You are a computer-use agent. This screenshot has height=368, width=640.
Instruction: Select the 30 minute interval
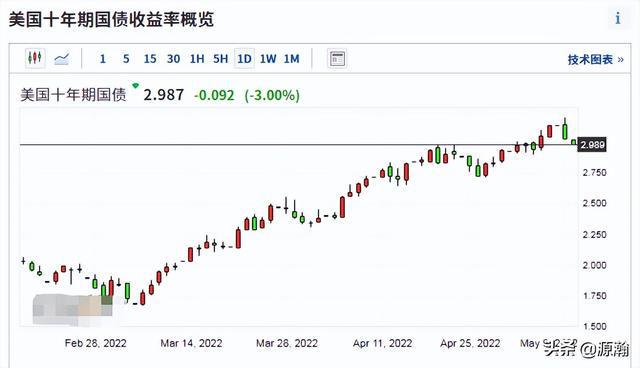(173, 59)
